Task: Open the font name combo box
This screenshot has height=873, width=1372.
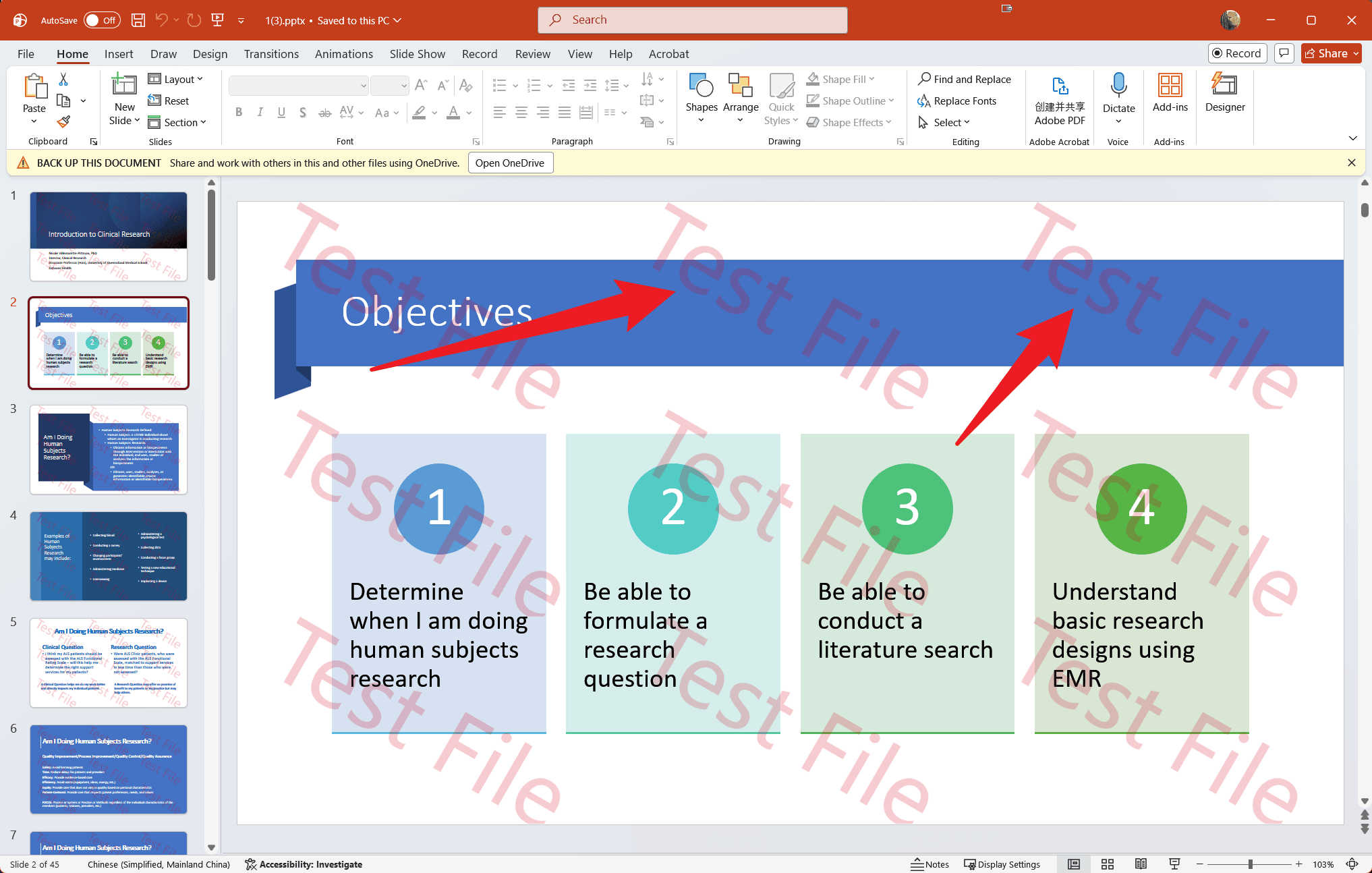Action: tap(298, 86)
